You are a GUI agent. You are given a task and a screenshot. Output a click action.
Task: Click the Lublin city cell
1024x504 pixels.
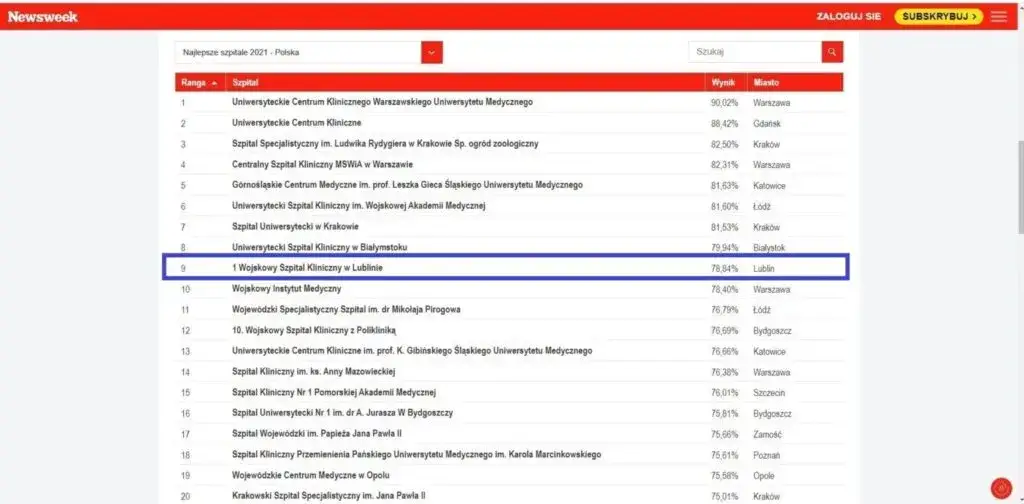763,268
